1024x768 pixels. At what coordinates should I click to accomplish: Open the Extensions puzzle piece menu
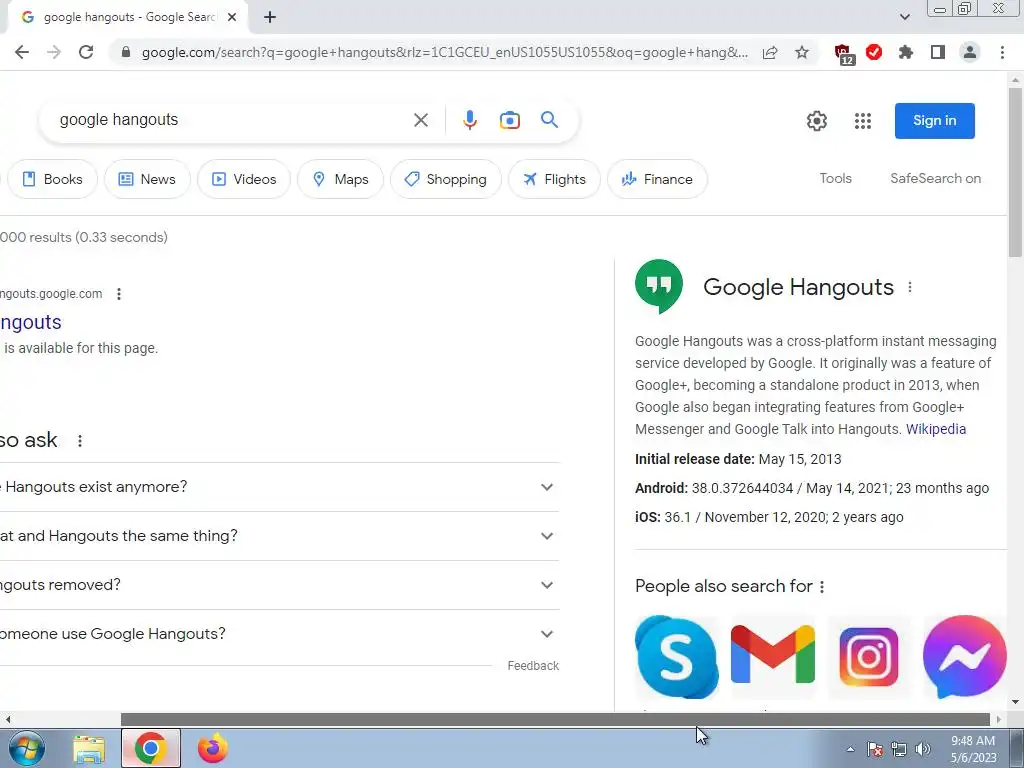click(906, 52)
